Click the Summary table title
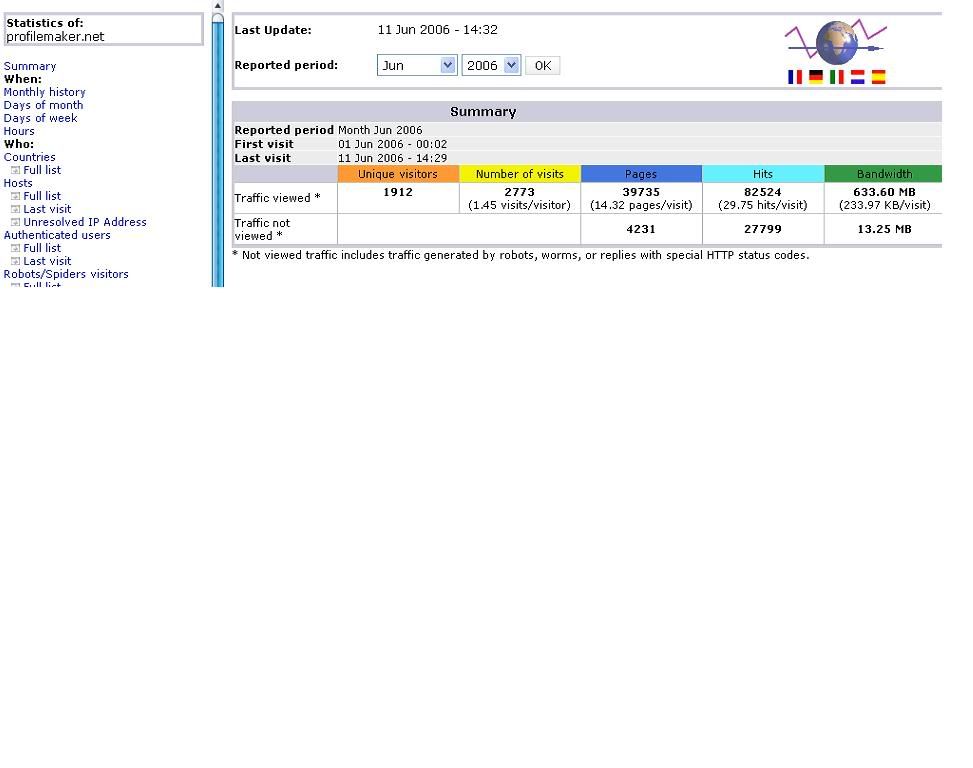The height and width of the screenshot is (768, 973). point(483,112)
